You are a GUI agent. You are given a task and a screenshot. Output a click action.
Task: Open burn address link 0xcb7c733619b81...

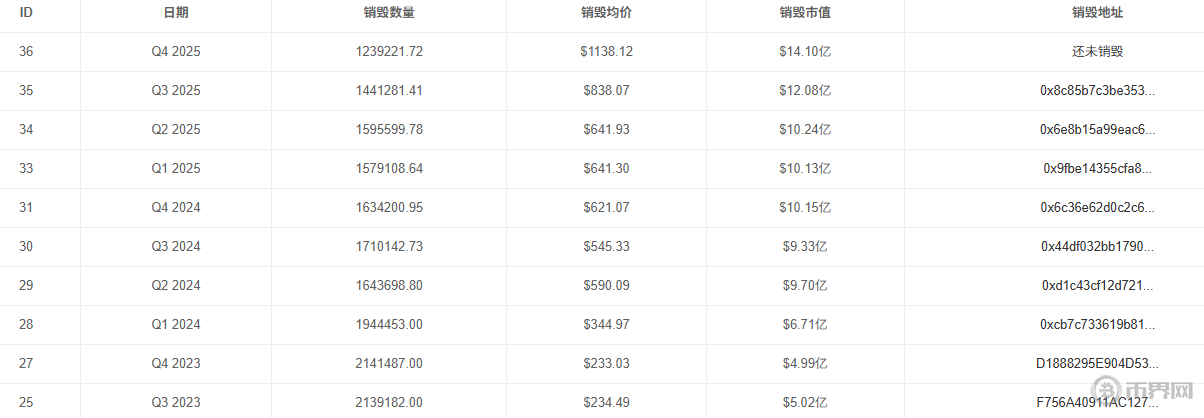click(1097, 324)
